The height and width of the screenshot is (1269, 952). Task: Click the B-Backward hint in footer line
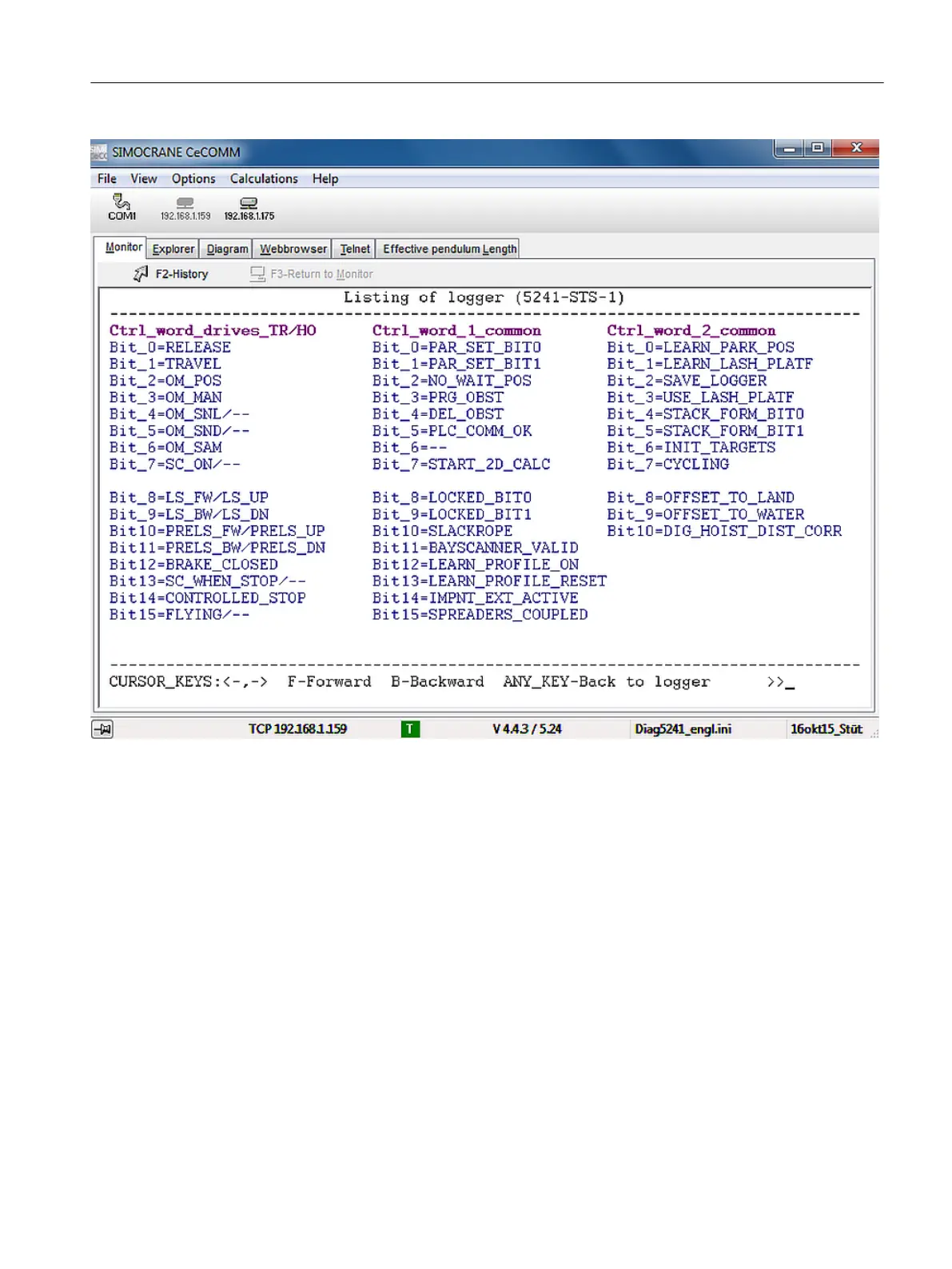click(x=437, y=682)
